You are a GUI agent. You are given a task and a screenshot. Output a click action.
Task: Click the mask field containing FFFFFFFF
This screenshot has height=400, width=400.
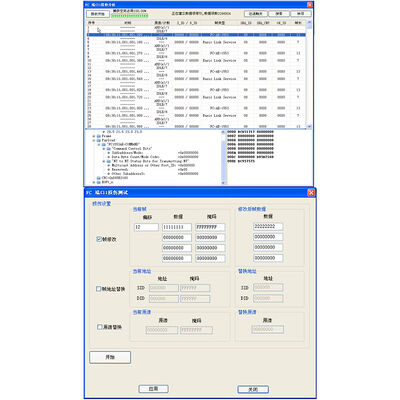210,227
